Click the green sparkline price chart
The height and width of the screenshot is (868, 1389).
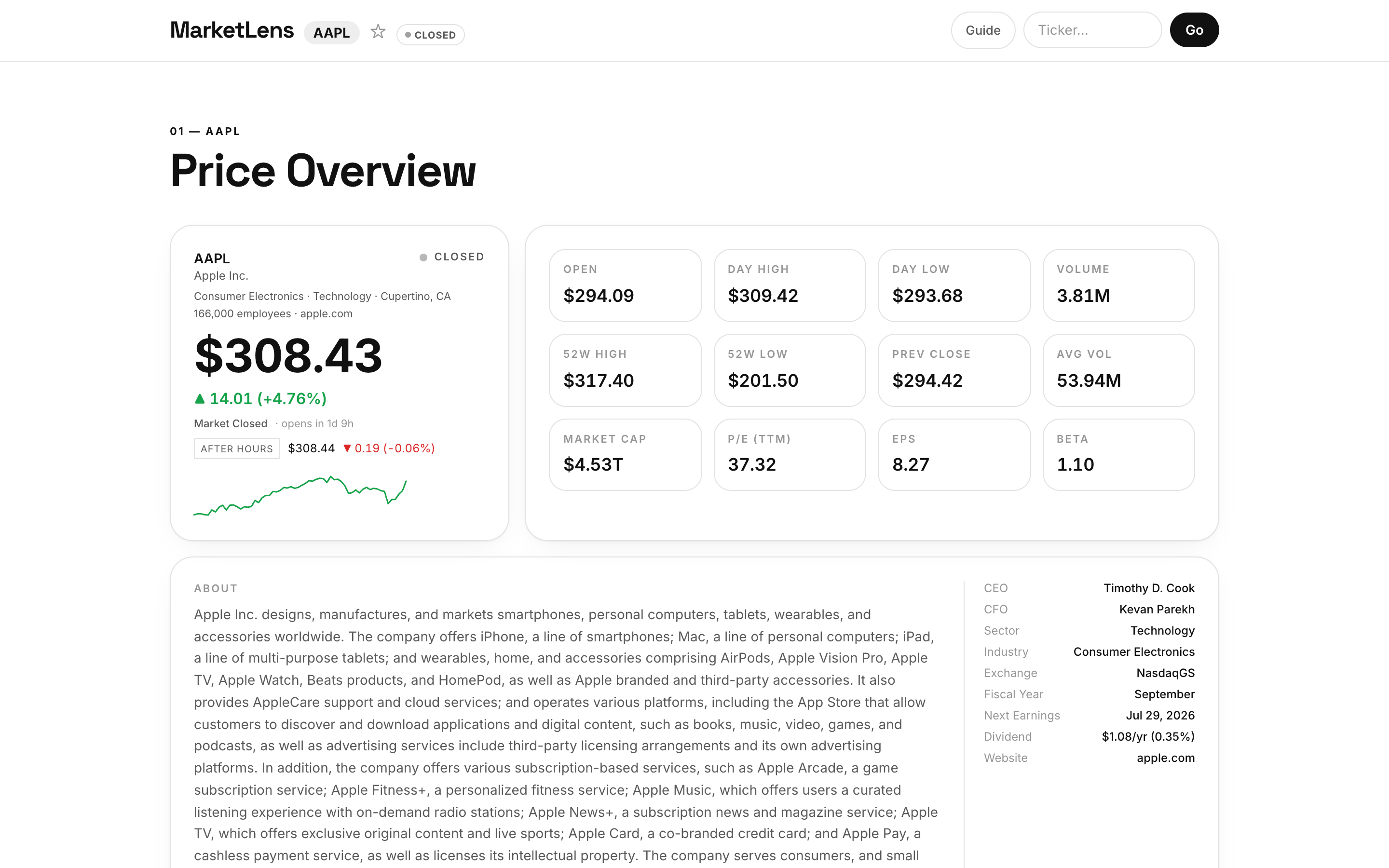coord(300,497)
